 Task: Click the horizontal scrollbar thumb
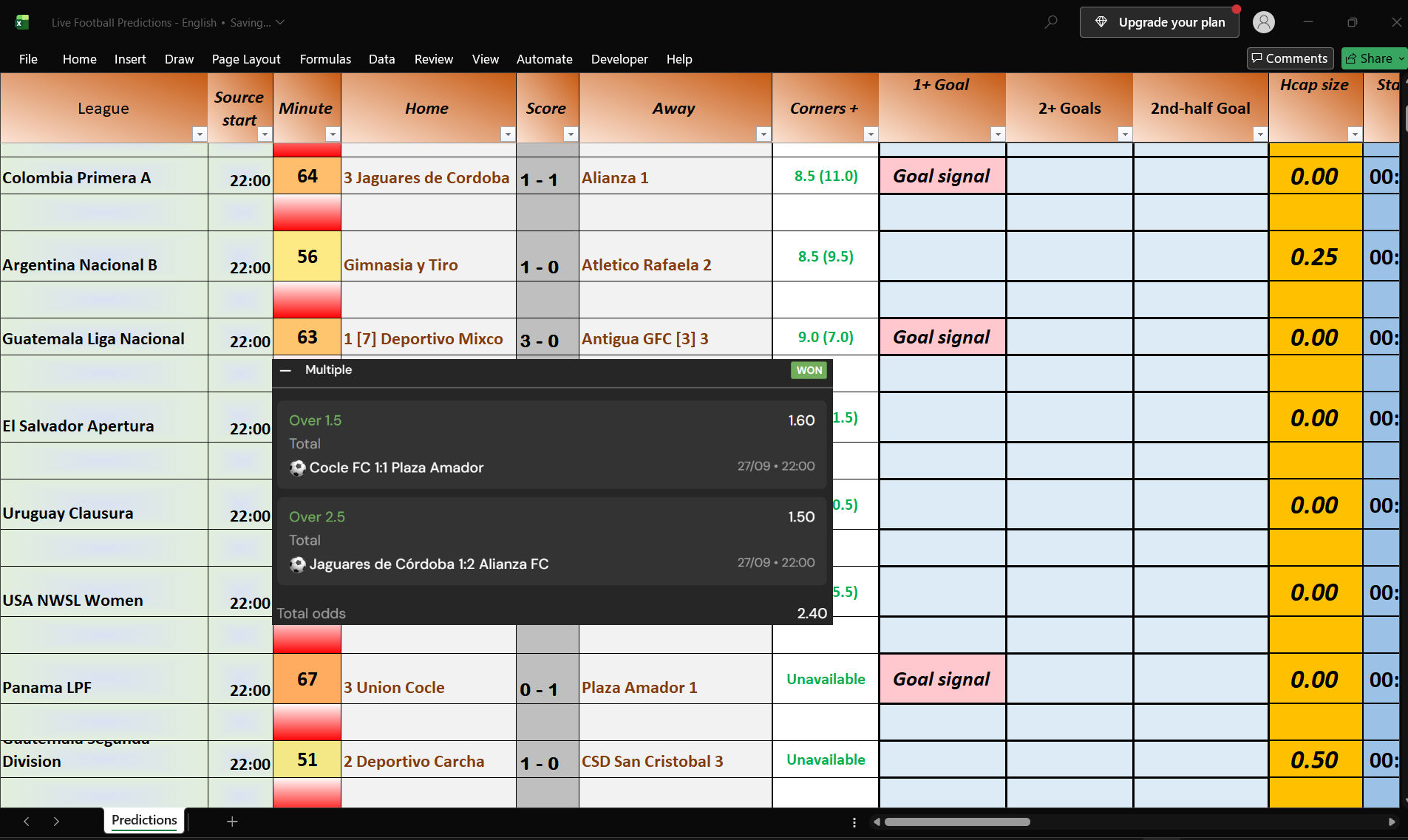[957, 822]
